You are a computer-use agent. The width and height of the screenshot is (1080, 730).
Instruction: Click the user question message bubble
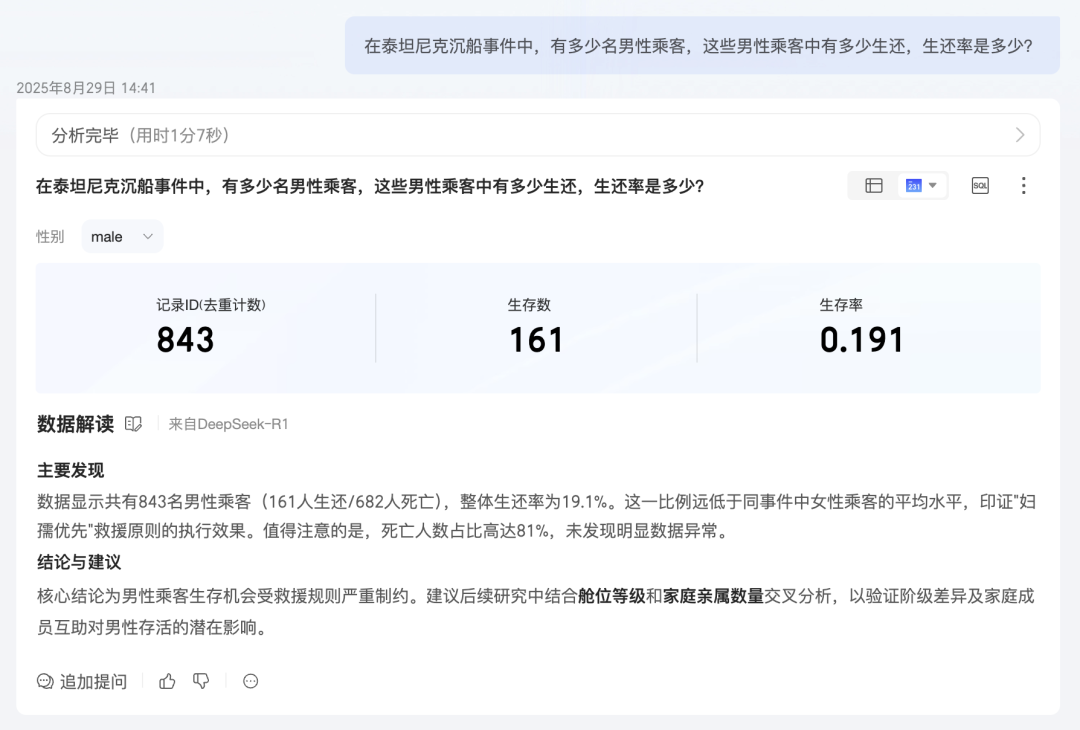click(702, 45)
